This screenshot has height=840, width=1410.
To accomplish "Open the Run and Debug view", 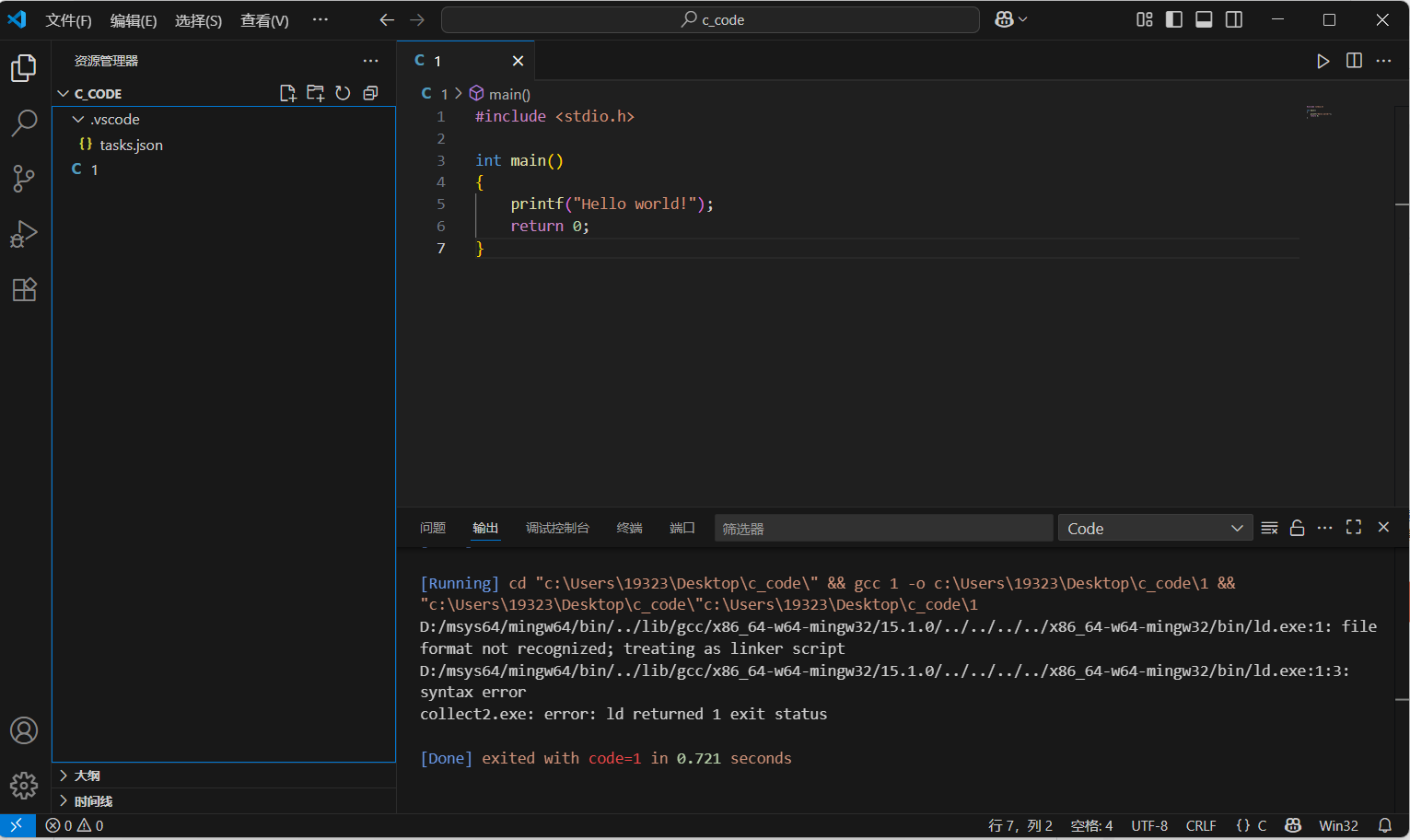I will click(24, 234).
